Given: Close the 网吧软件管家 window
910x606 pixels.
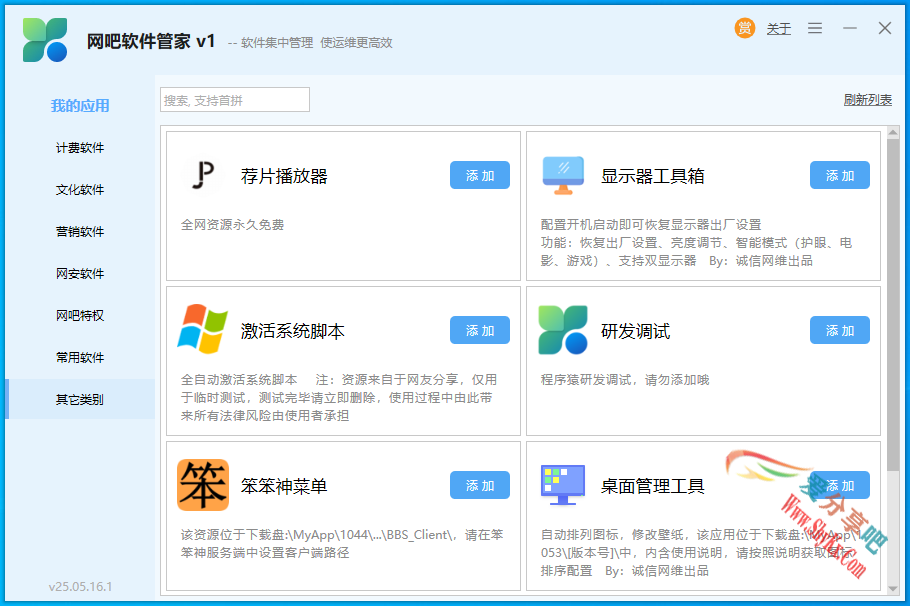Looking at the screenshot, I should pos(884,28).
